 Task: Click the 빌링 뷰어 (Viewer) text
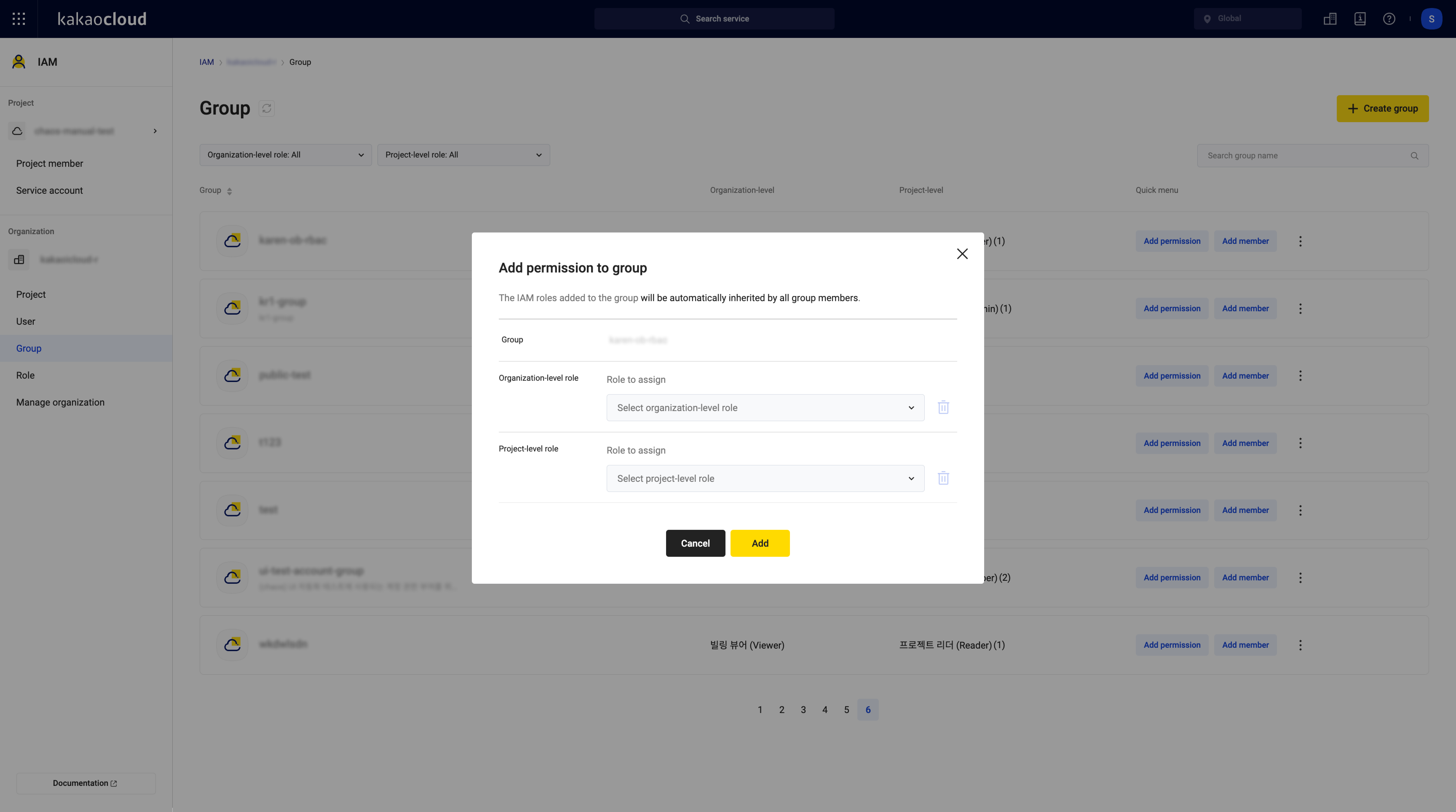click(747, 645)
